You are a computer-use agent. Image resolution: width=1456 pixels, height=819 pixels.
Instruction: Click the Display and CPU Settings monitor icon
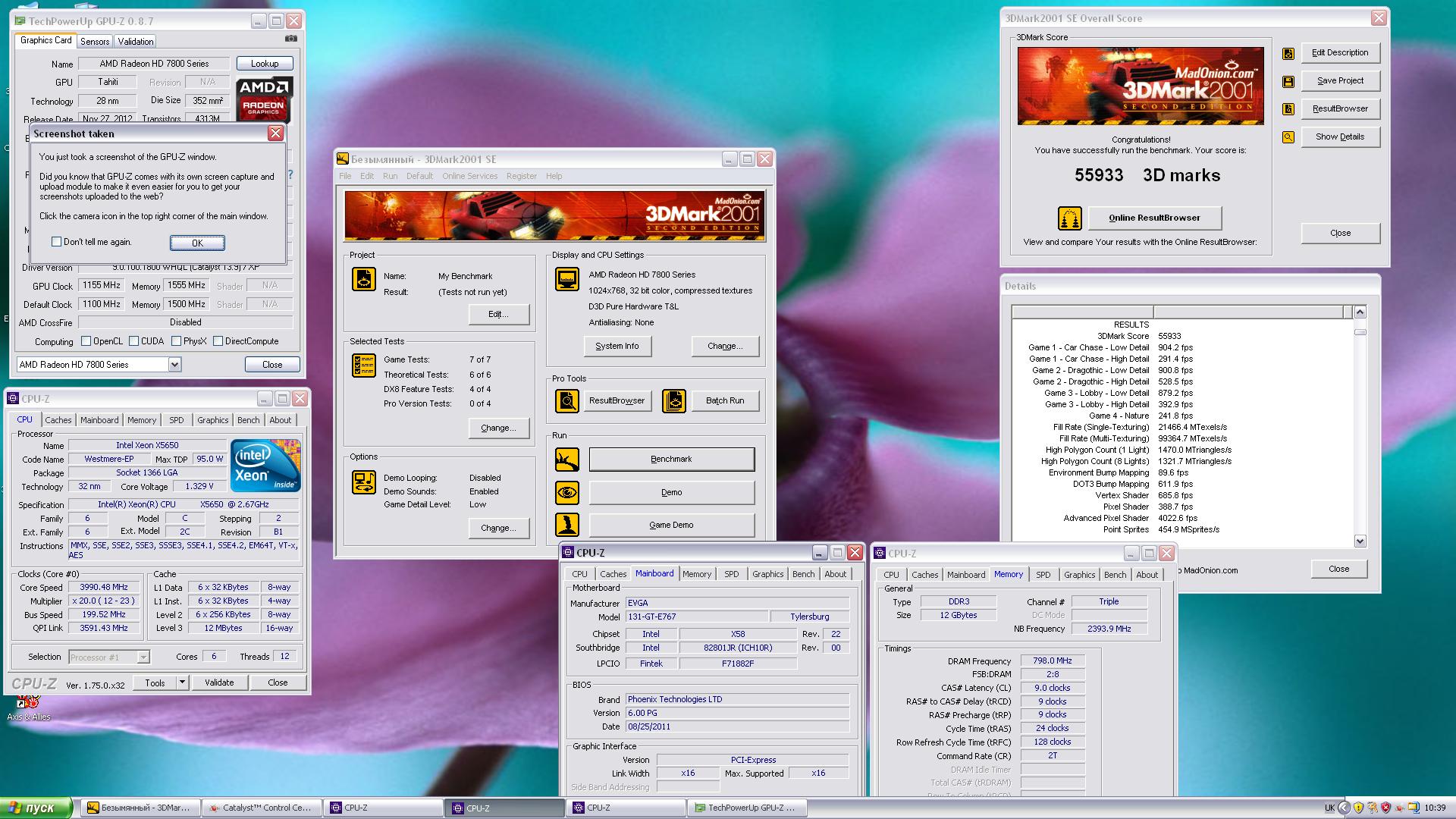pyautogui.click(x=567, y=279)
